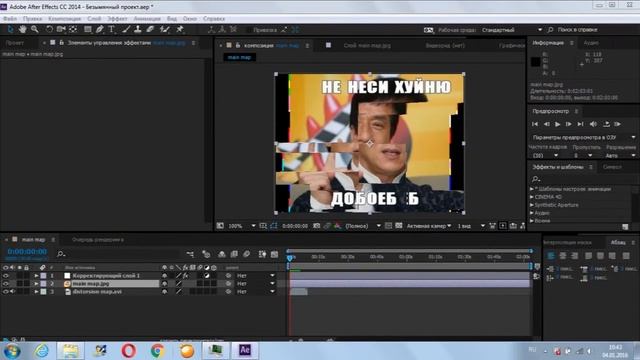Viewport: 640px width, 360px height.
Task: Select the Unified Camera tool
Action: [61, 29]
